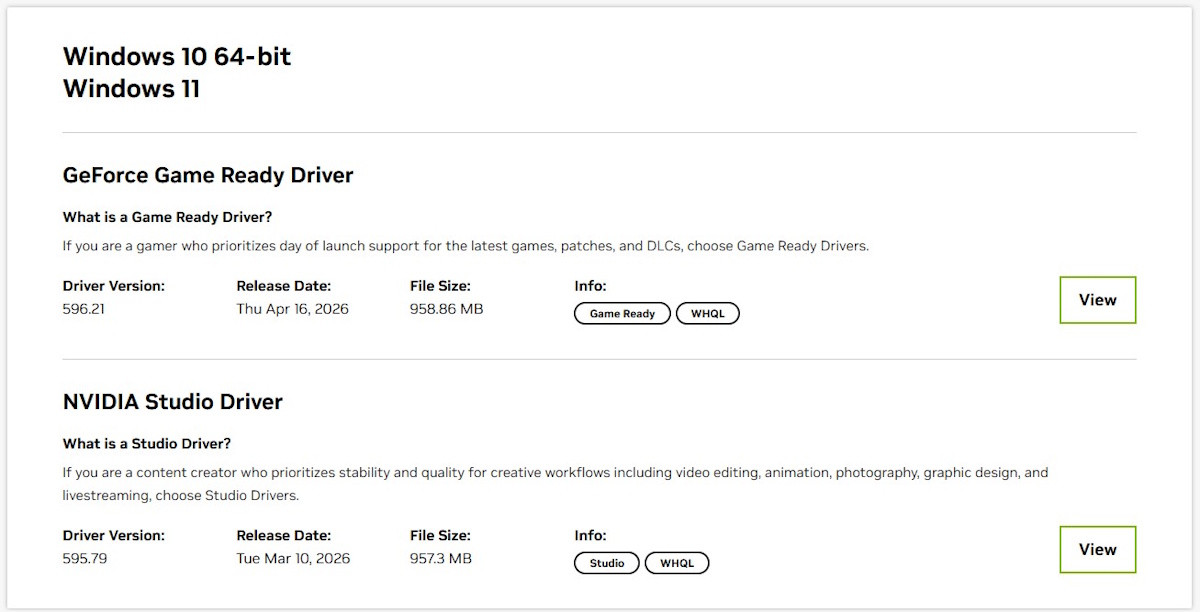Image resolution: width=1200 pixels, height=612 pixels.
Task: Click "What is a Studio Driver?" text
Action: point(147,444)
